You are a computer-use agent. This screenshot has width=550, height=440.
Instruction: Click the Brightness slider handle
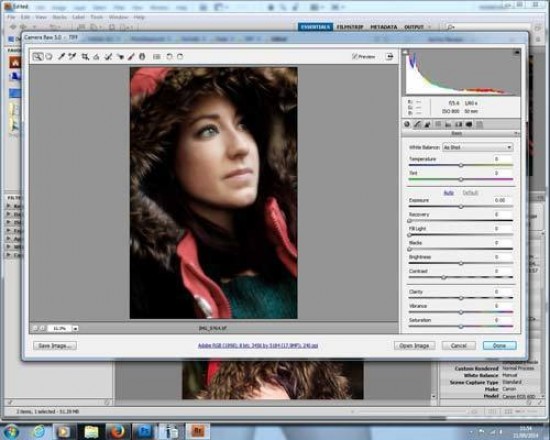(461, 263)
